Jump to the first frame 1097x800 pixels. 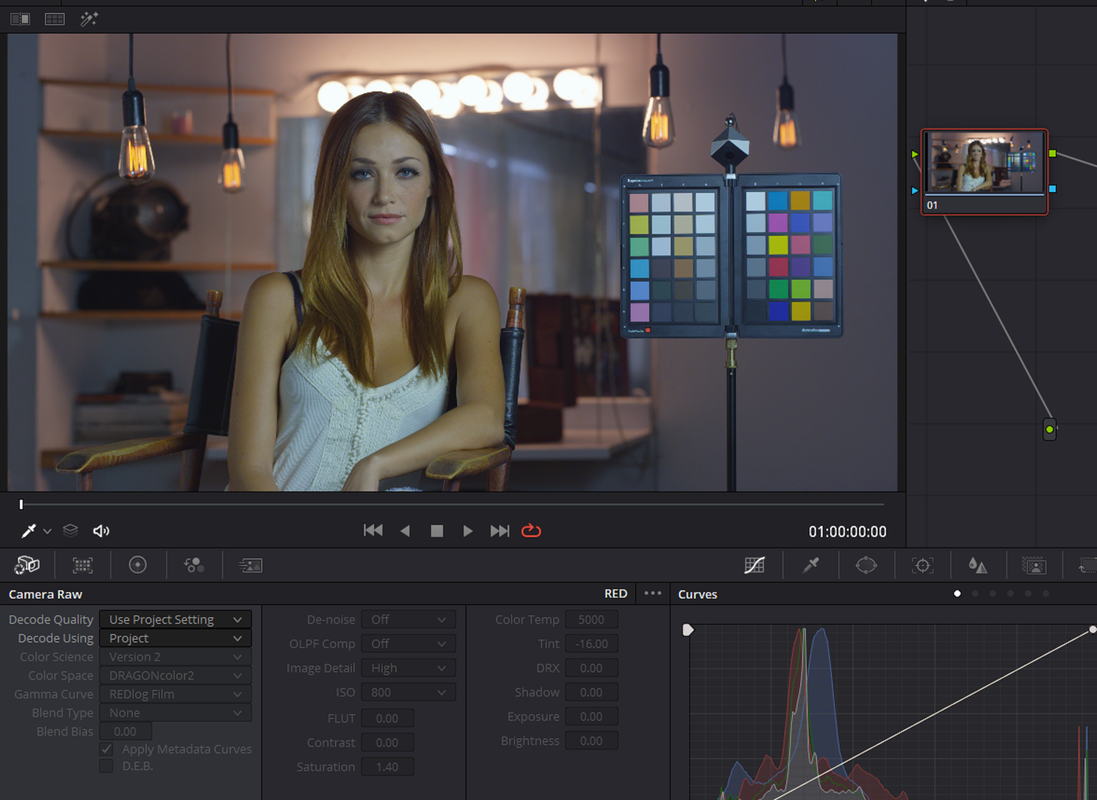pyautogui.click(x=373, y=531)
